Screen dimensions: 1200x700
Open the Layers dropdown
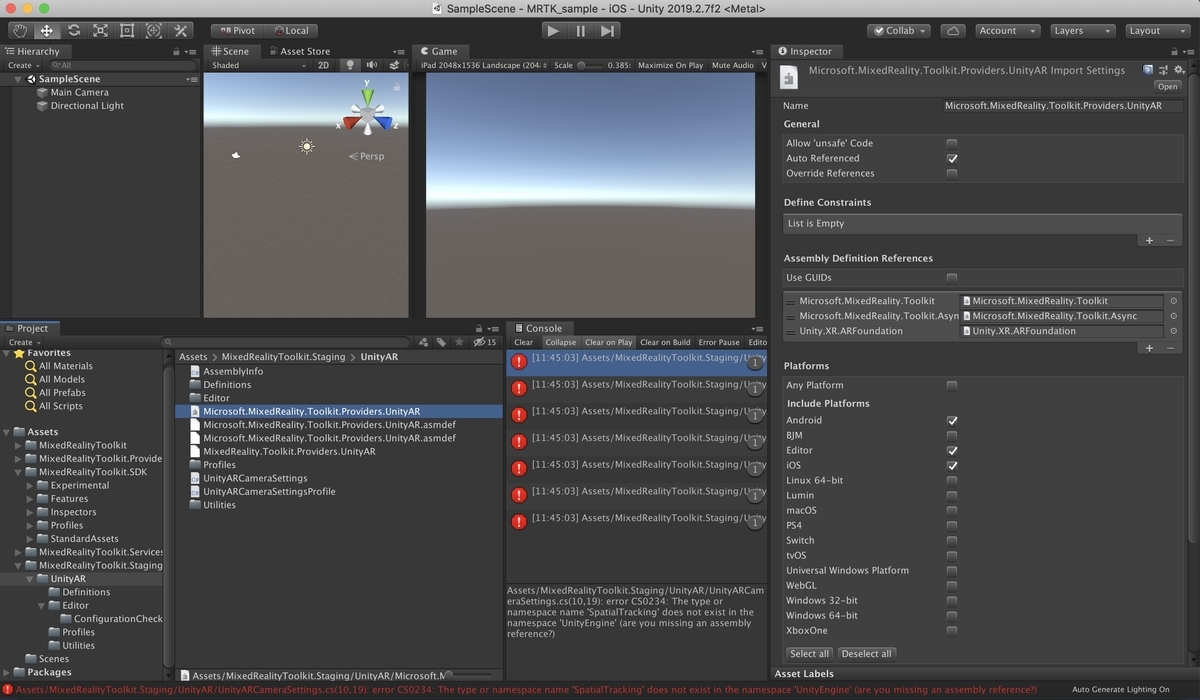point(1083,31)
